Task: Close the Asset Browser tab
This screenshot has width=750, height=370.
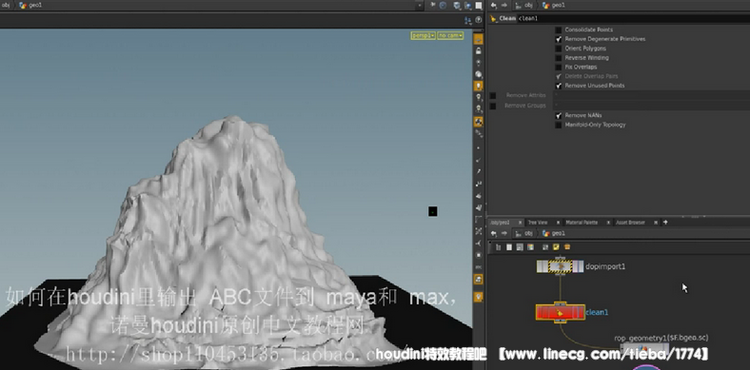Action: point(656,222)
